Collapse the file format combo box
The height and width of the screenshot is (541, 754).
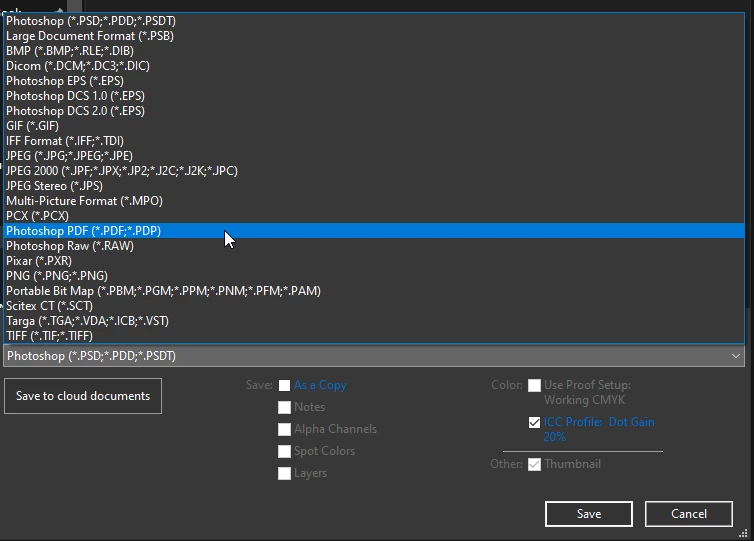[374, 356]
